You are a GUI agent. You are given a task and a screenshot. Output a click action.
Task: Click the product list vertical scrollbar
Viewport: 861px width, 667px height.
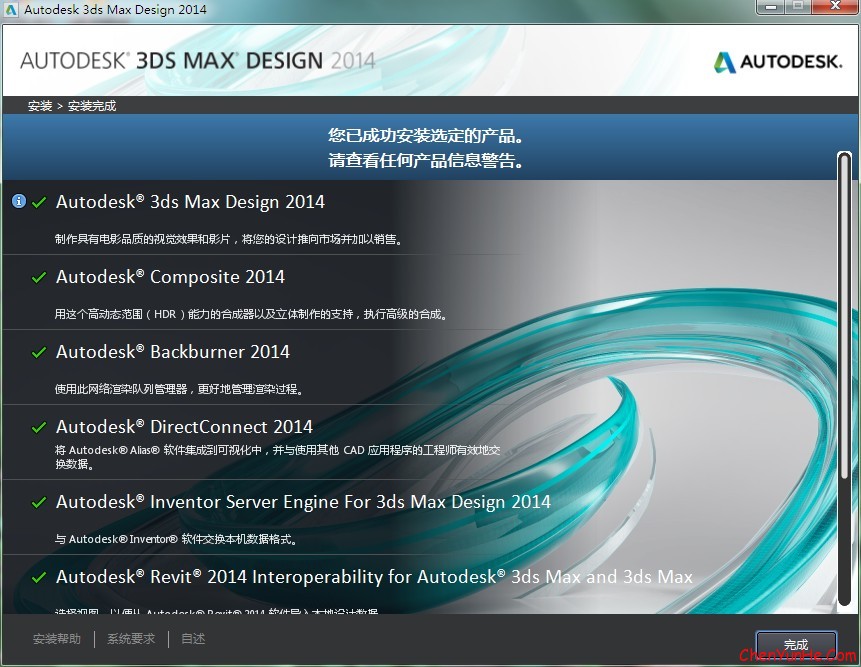845,379
